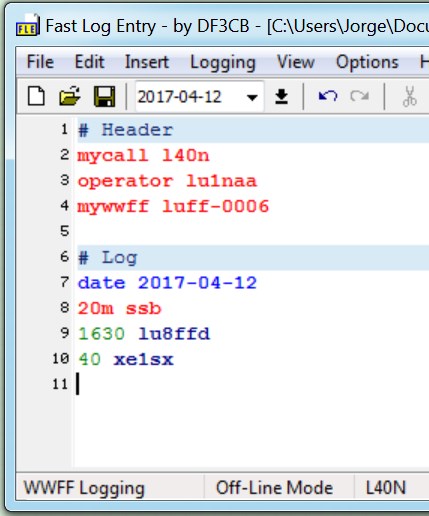Open the Options menu
The width and height of the screenshot is (429, 516).
tap(367, 62)
